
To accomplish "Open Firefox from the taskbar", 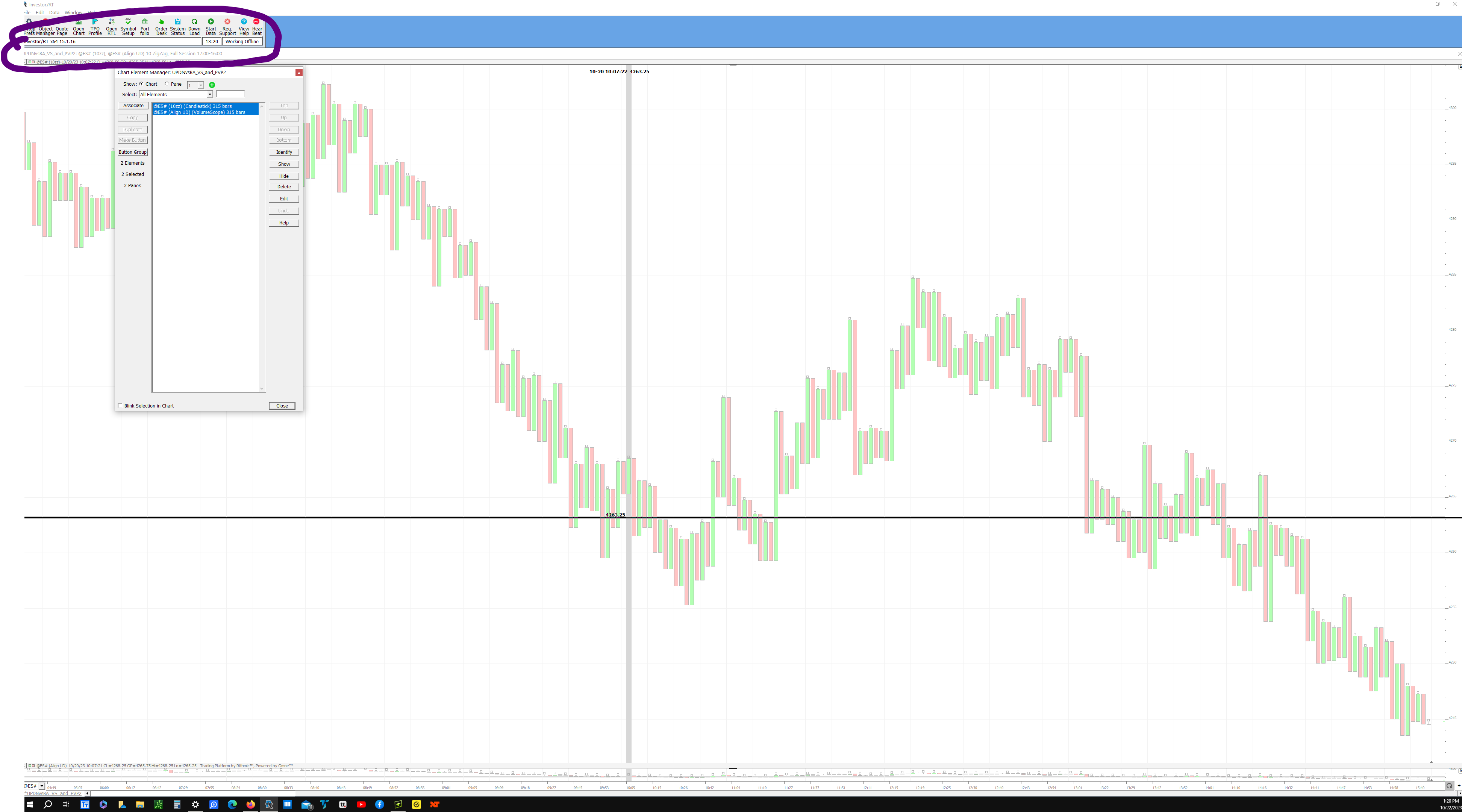I will click(x=250, y=804).
